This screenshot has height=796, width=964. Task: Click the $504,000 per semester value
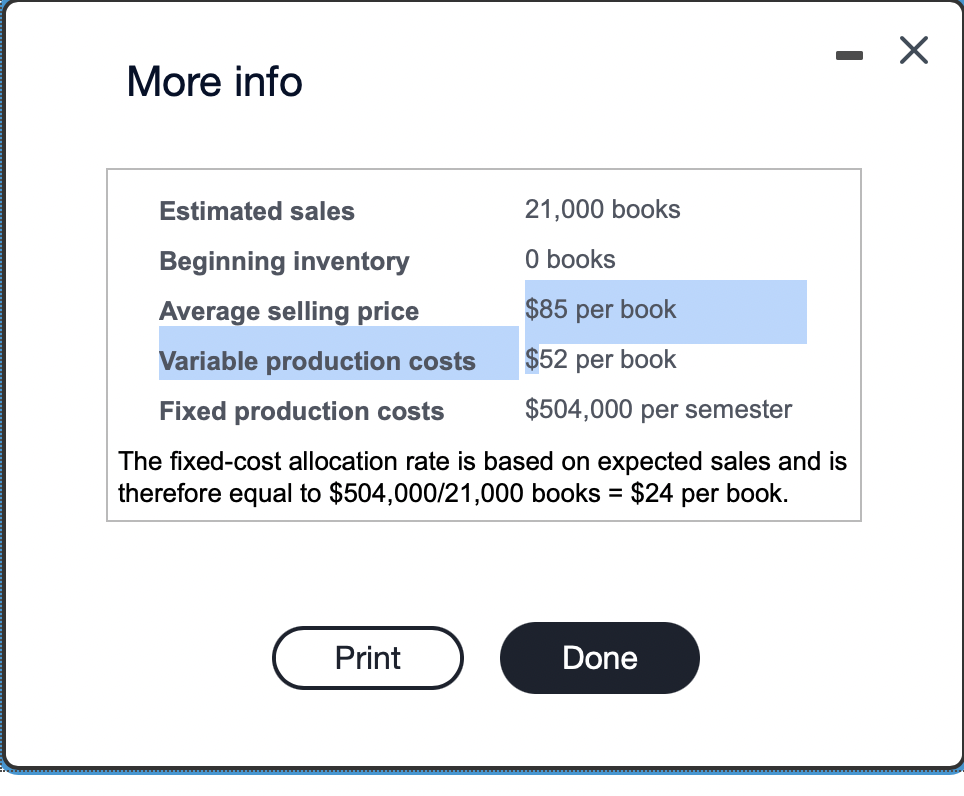point(658,409)
